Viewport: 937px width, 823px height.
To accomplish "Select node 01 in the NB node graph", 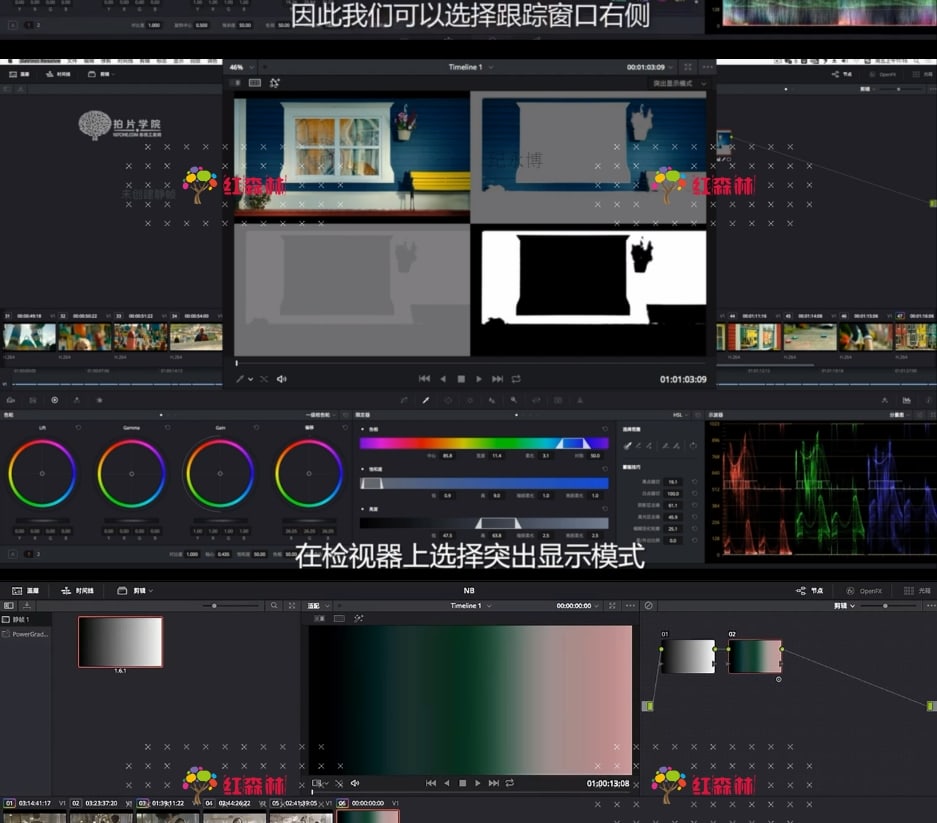I will 688,656.
